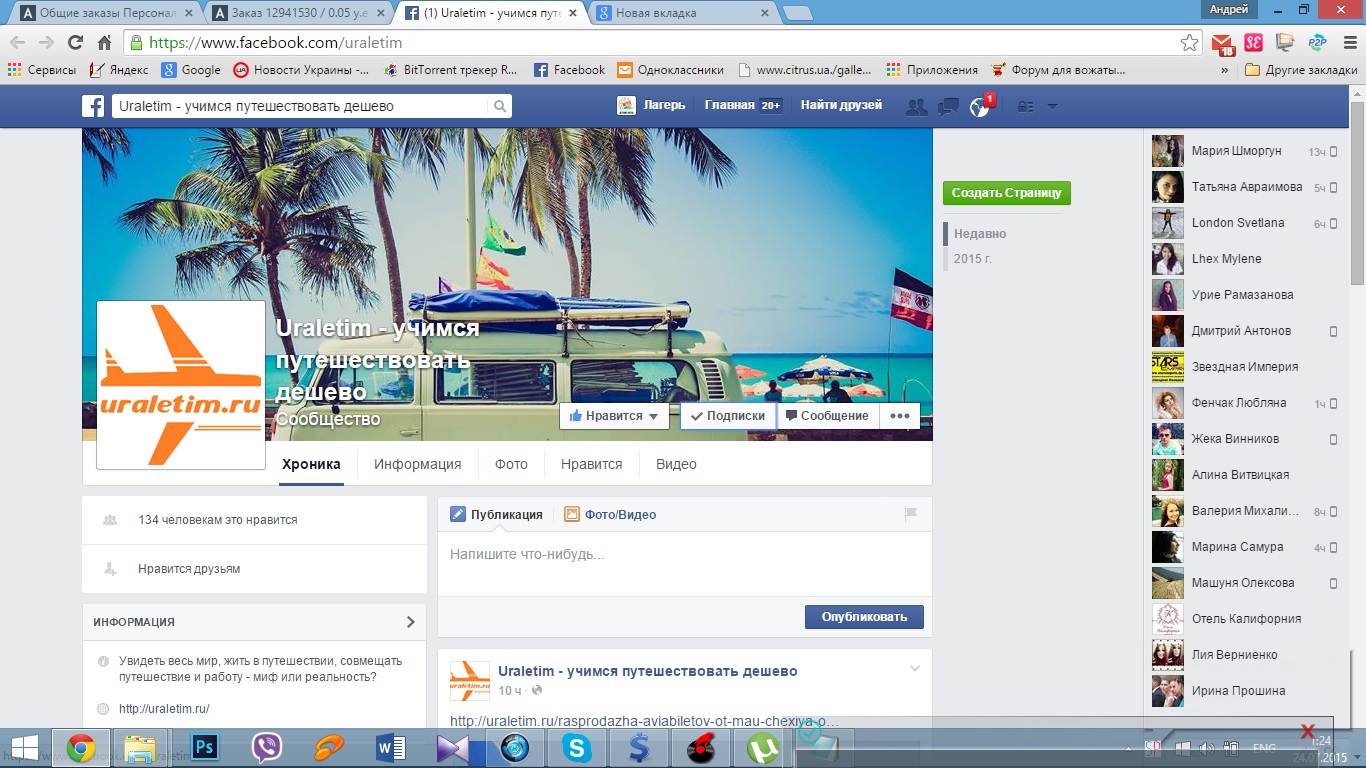Show more bookmarks with the double chevron

click(1225, 70)
